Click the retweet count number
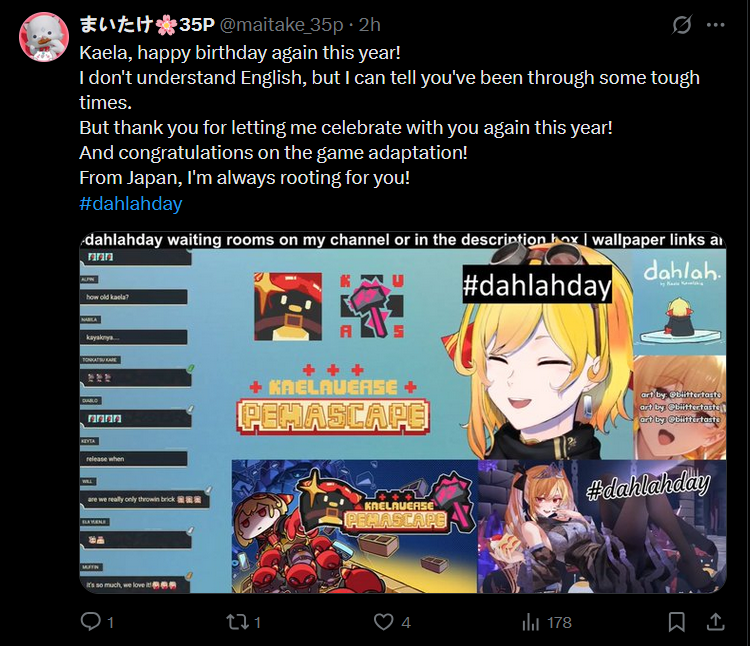 point(257,623)
